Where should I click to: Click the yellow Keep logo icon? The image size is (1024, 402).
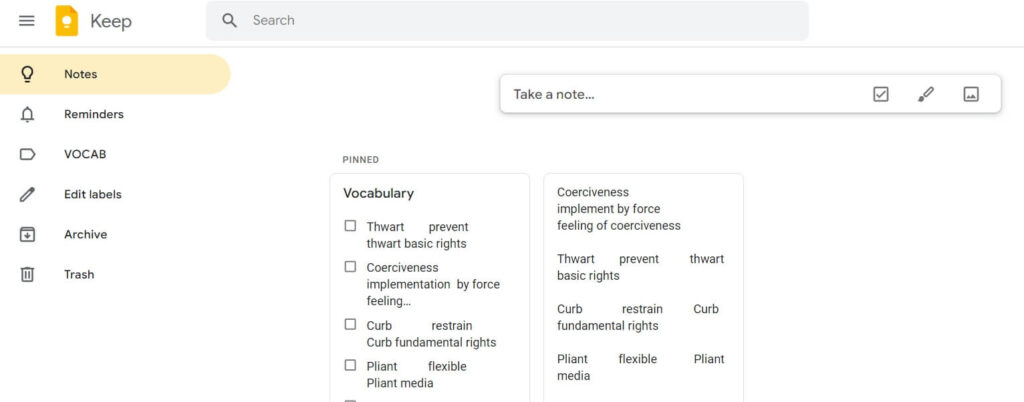click(67, 21)
